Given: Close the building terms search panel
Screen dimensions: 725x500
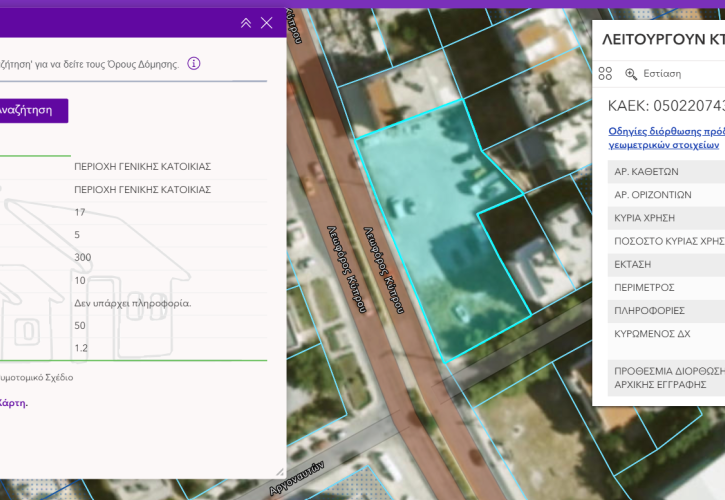Looking at the screenshot, I should click(266, 23).
